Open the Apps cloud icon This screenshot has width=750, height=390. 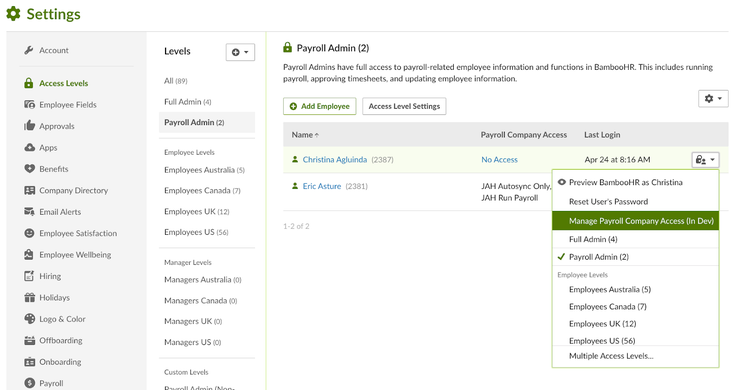(29, 147)
